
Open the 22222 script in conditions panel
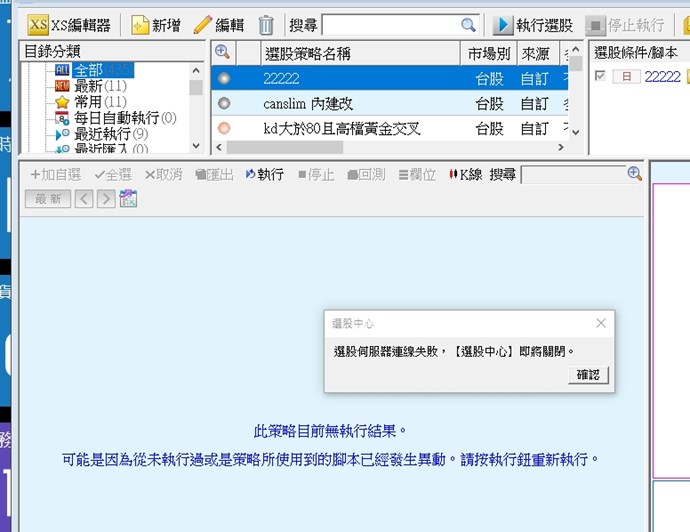[x=662, y=77]
